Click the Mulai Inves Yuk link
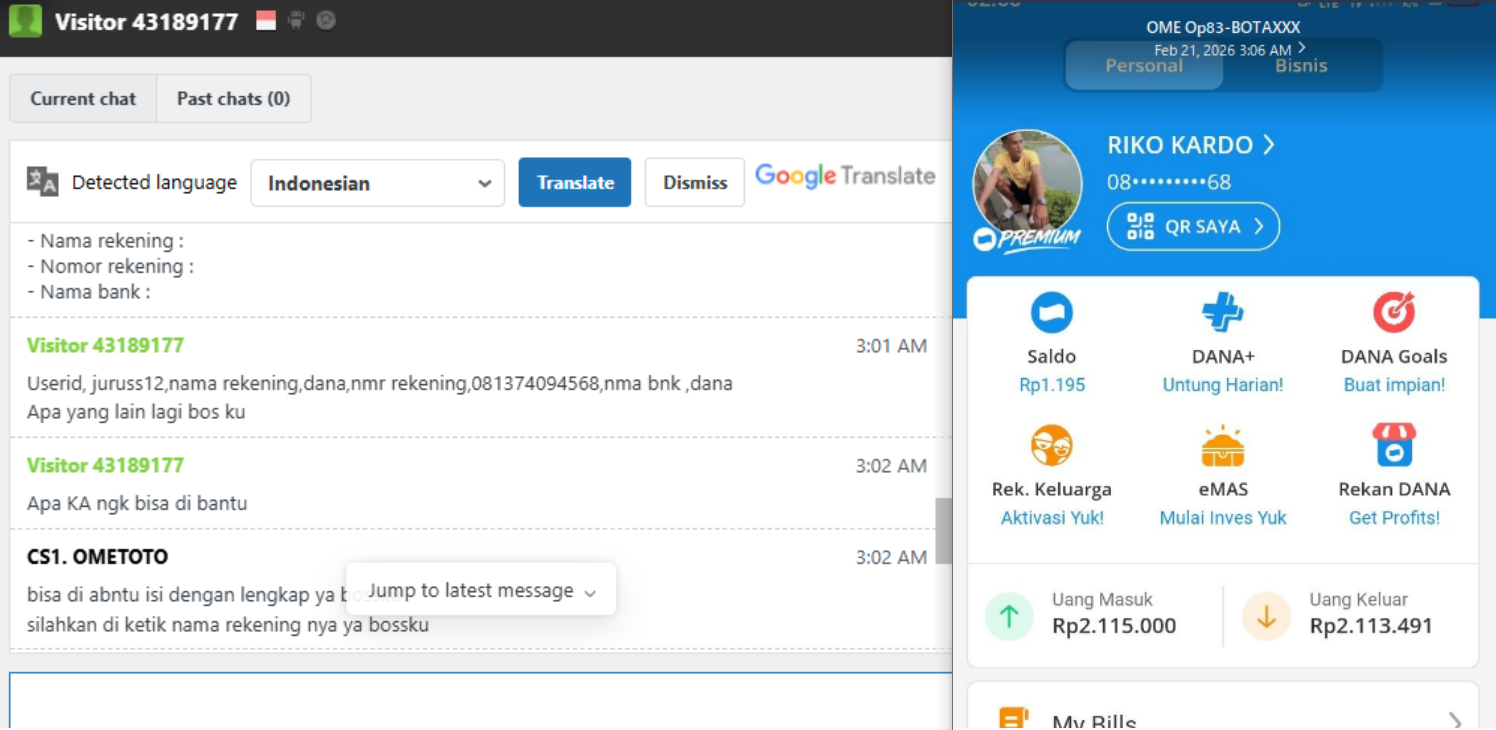This screenshot has width=1496, height=730. [x=1222, y=518]
